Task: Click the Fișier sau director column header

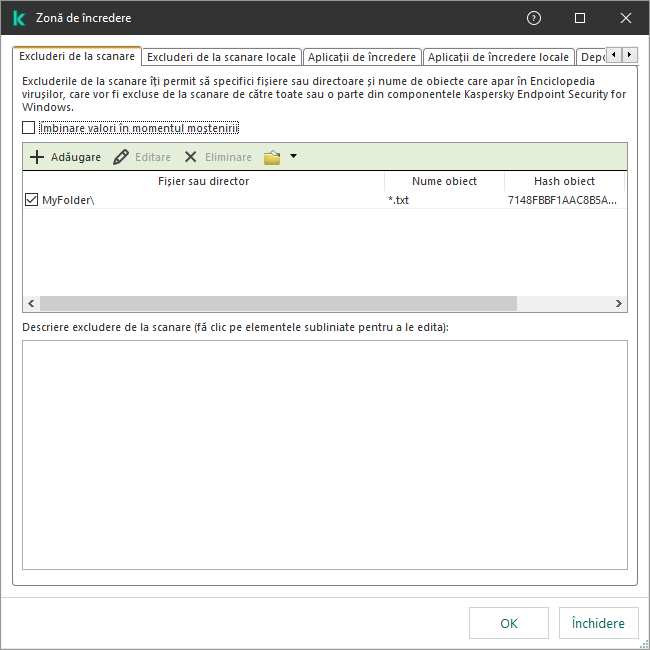Action: pos(204,181)
